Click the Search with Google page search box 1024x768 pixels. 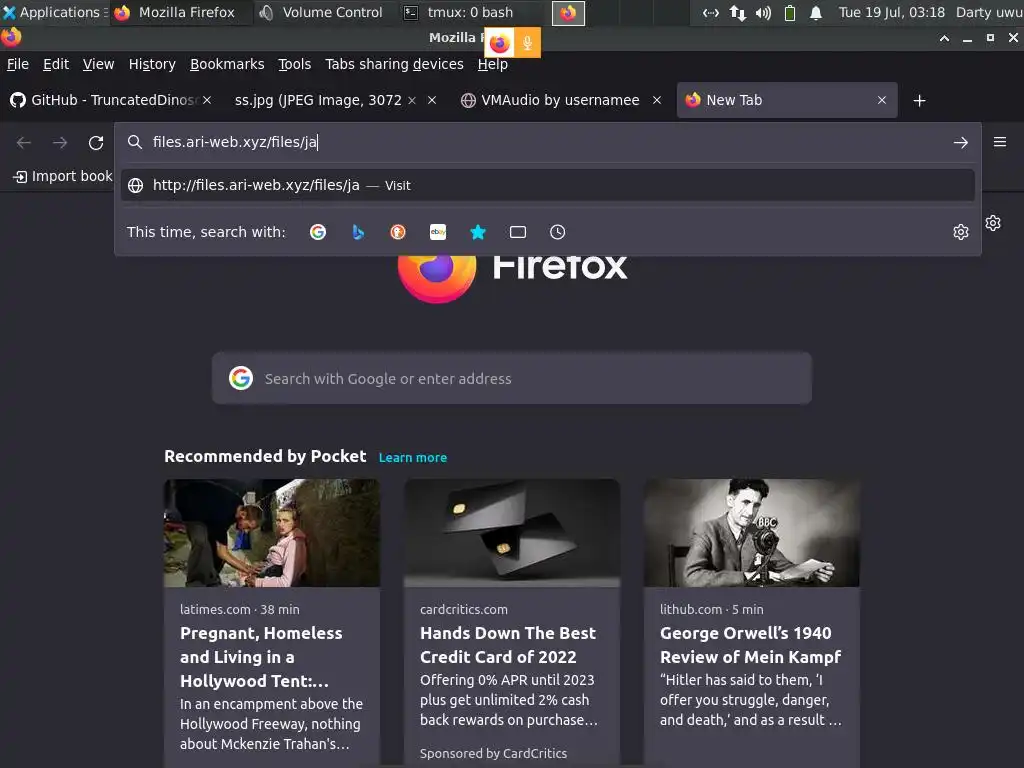coord(511,379)
